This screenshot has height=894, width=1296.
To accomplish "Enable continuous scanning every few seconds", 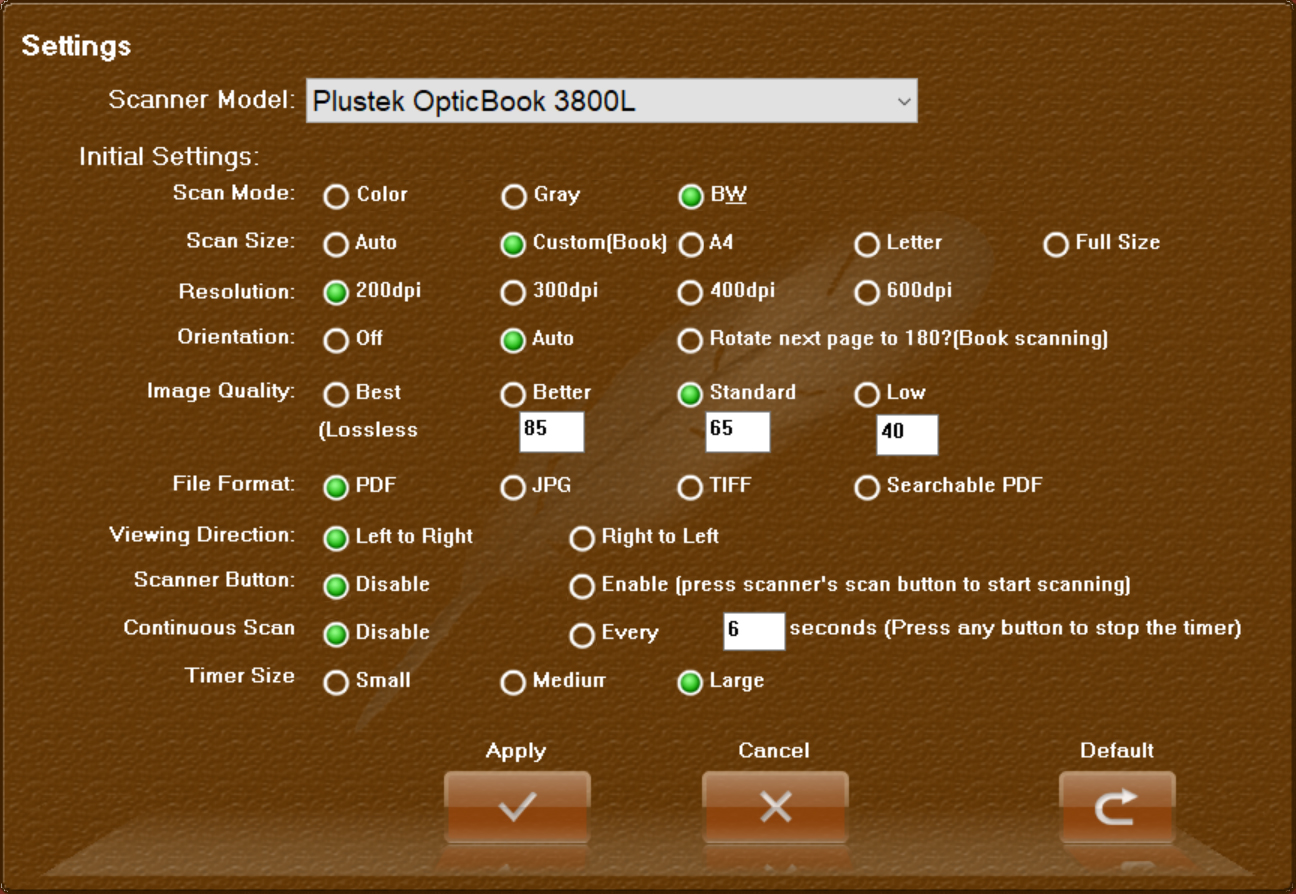I will click(581, 634).
